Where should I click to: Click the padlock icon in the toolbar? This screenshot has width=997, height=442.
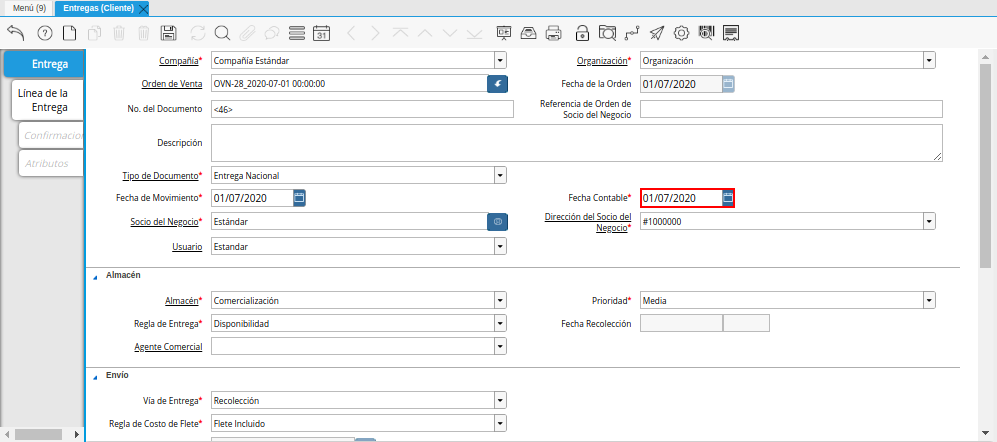click(x=582, y=33)
